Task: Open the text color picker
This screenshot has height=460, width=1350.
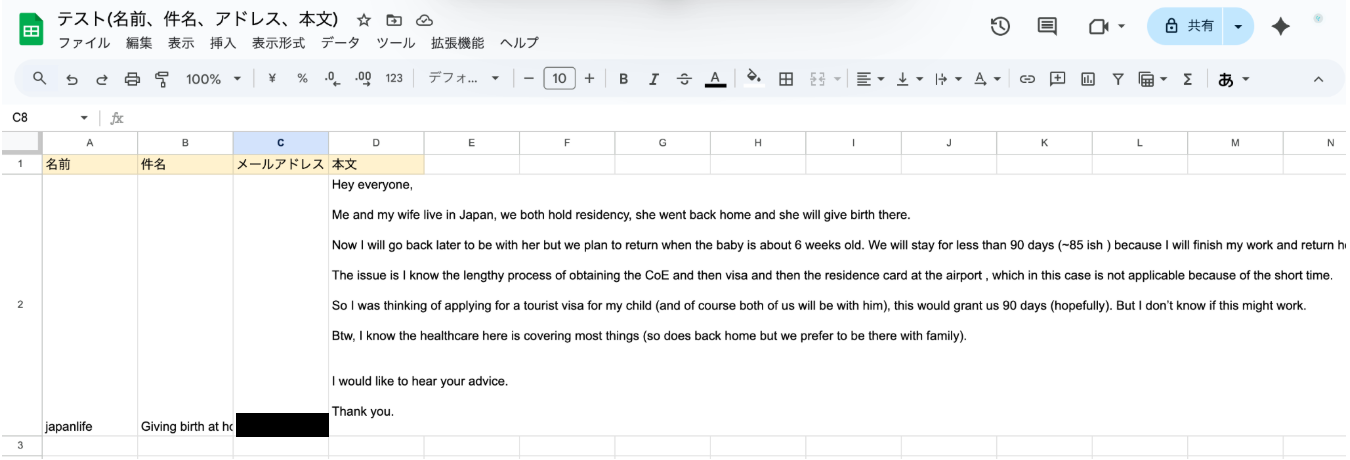Action: [x=715, y=79]
